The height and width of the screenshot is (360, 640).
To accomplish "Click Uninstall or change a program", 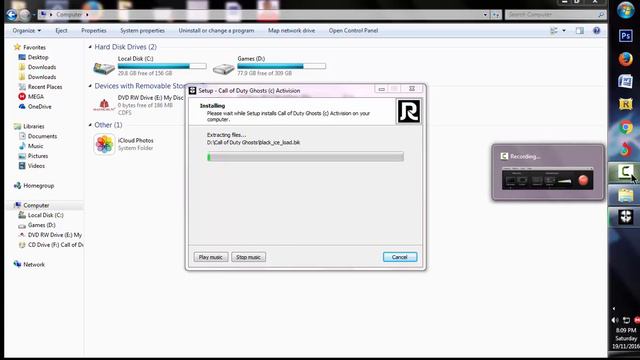I will click(216, 31).
